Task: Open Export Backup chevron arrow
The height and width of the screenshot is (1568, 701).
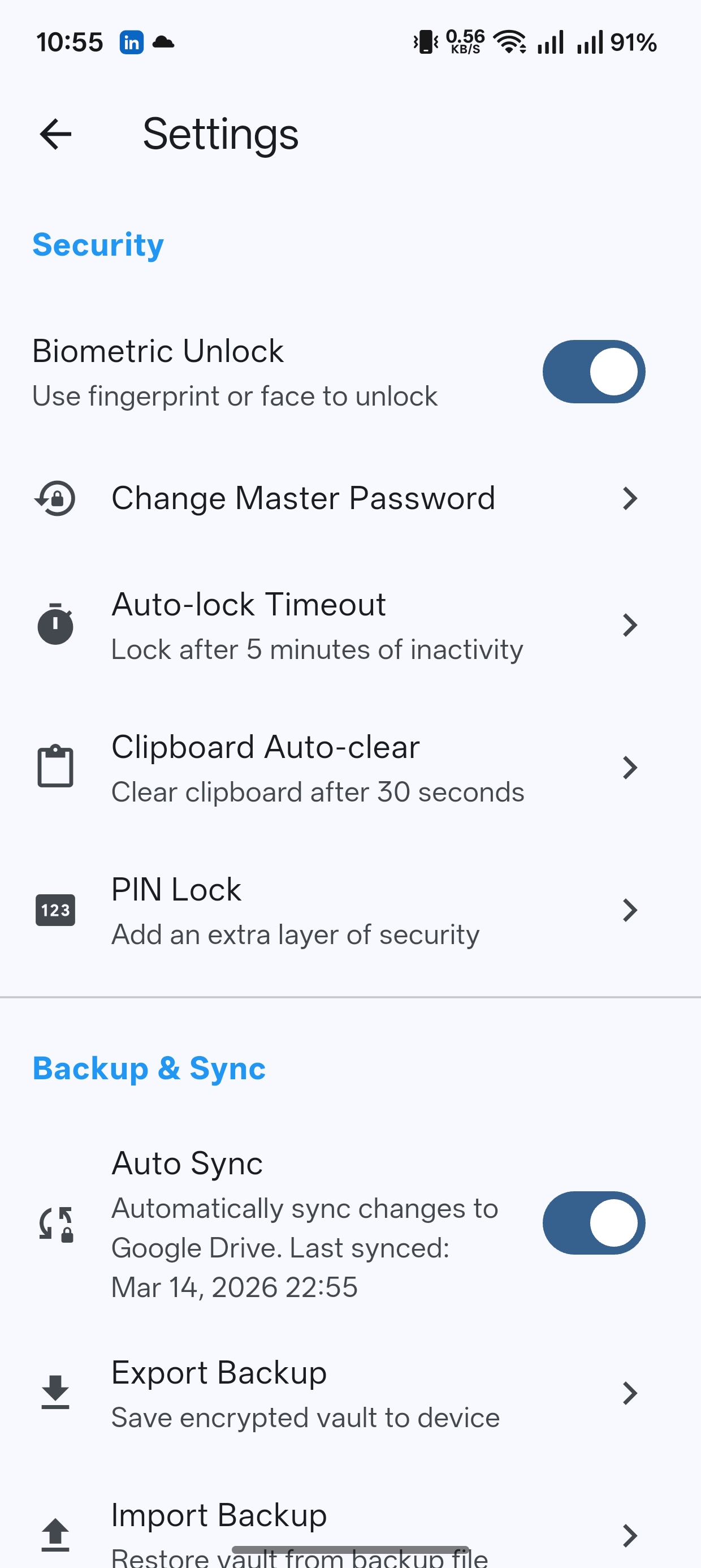Action: coord(630,1393)
